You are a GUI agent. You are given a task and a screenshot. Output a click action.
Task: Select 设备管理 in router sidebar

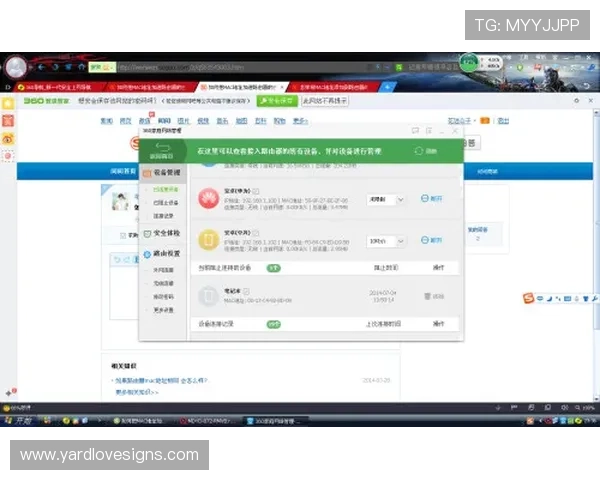click(163, 173)
